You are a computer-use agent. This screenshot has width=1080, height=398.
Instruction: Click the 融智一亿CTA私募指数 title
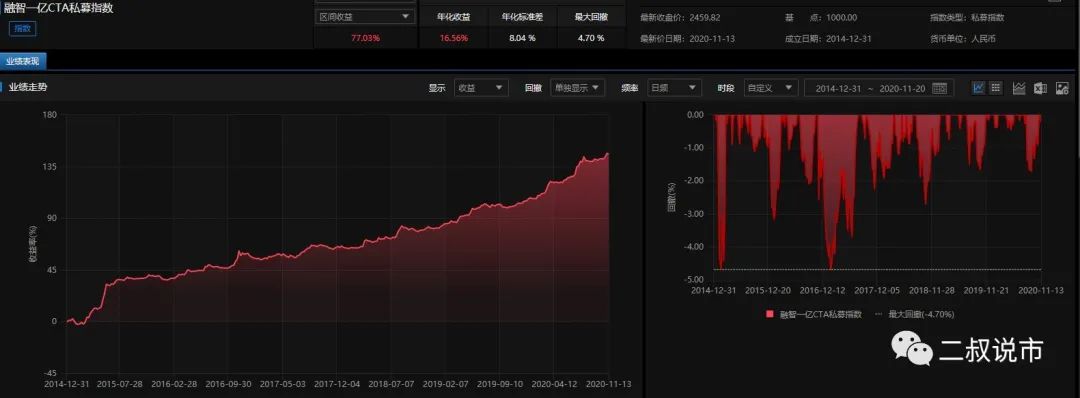59,9
